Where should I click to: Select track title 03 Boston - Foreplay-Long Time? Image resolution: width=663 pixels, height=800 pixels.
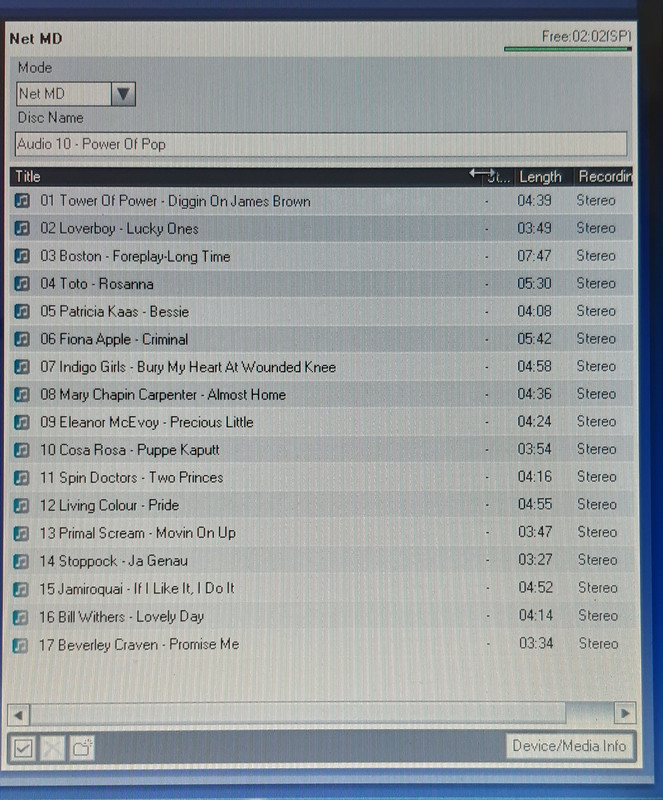point(135,256)
